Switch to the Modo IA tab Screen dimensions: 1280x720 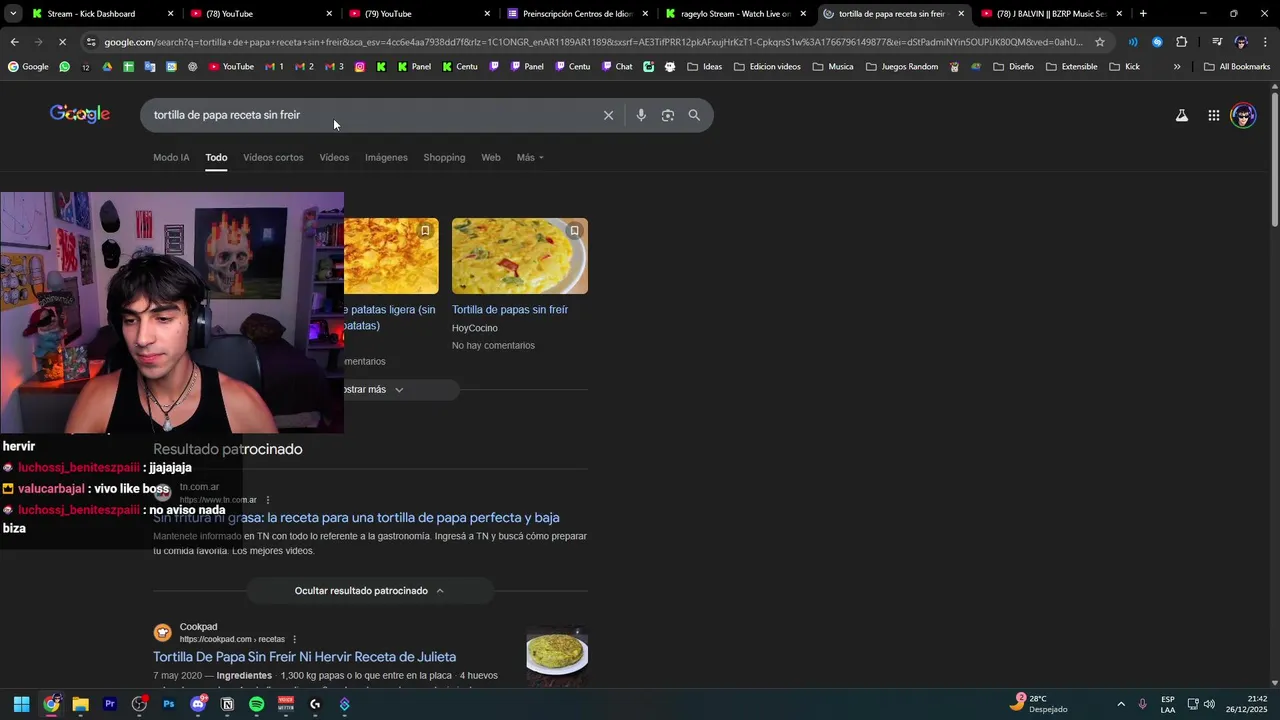(171, 157)
